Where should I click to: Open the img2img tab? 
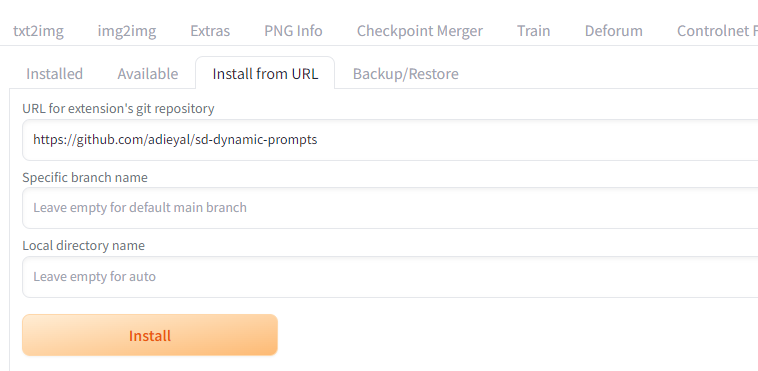click(x=127, y=31)
